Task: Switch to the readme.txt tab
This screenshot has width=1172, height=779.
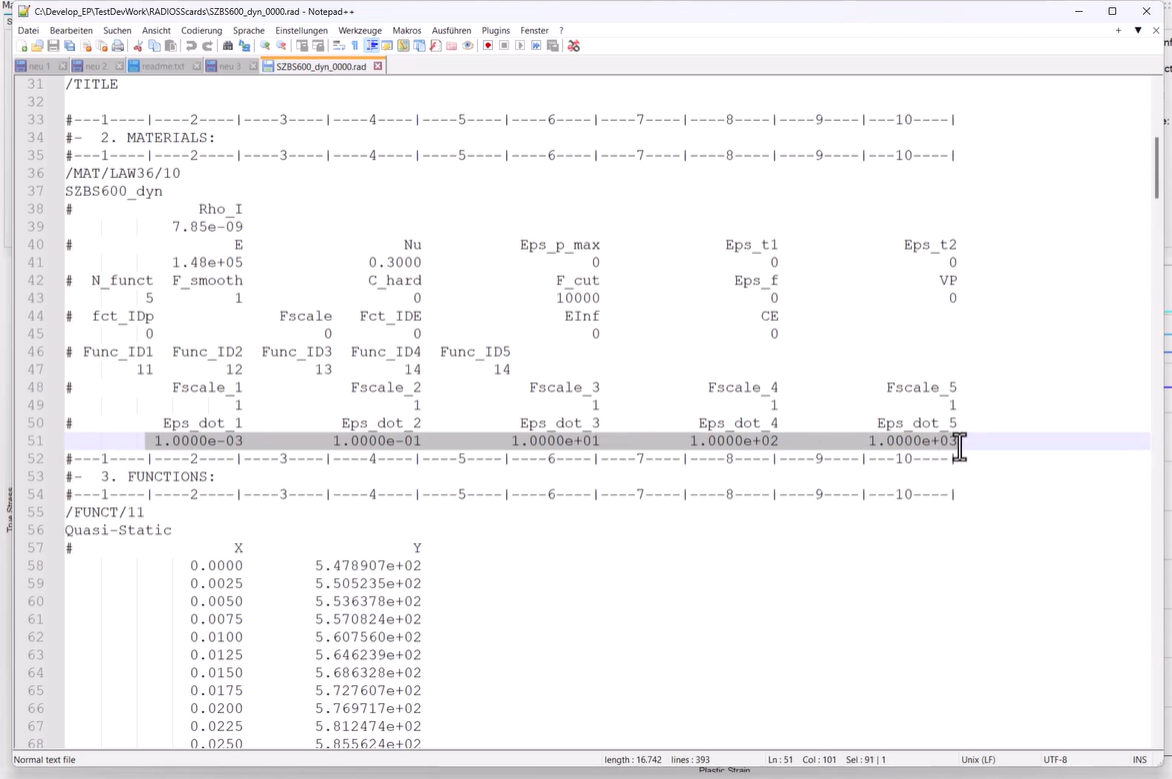Action: [x=162, y=66]
